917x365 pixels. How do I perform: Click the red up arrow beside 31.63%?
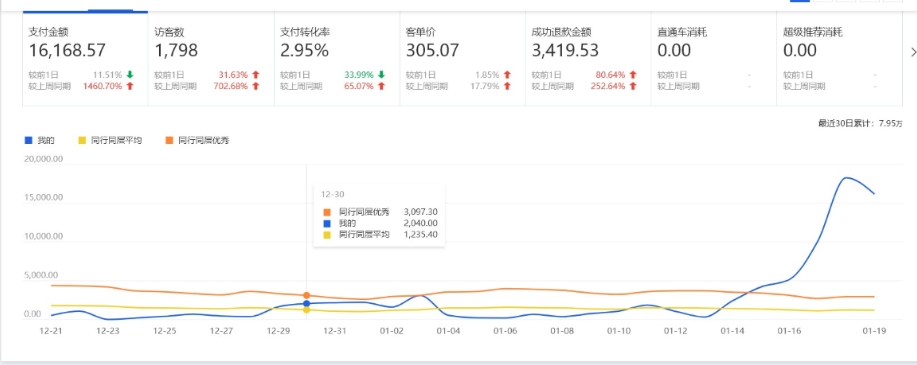[x=256, y=75]
